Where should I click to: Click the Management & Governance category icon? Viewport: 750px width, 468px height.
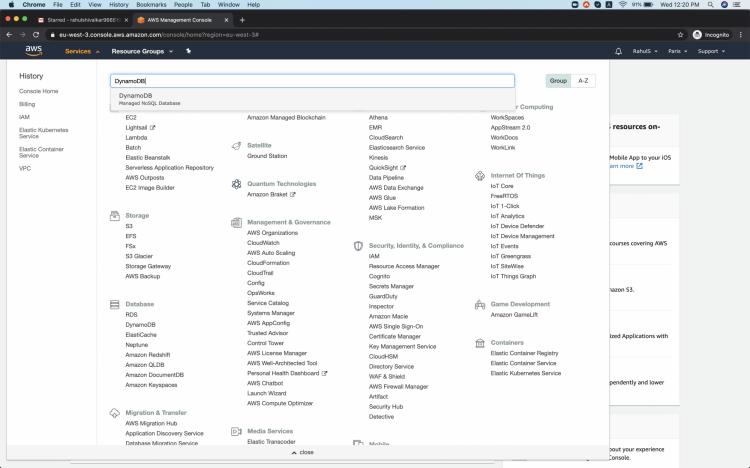[x=237, y=222]
